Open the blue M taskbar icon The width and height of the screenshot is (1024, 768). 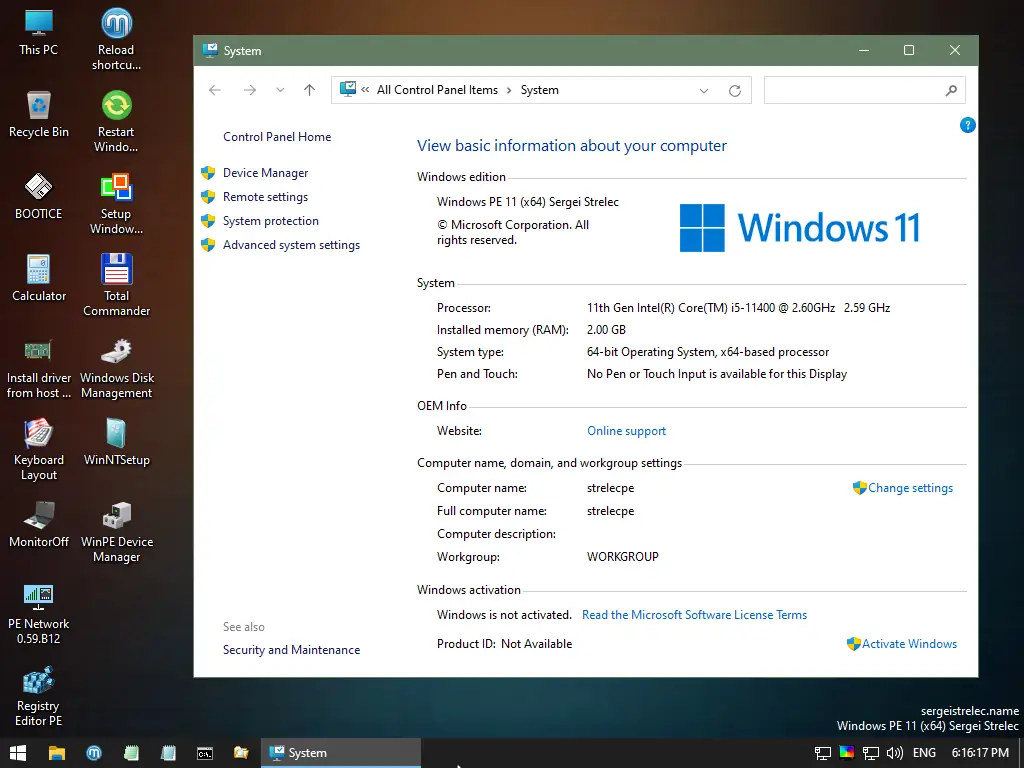pos(94,753)
